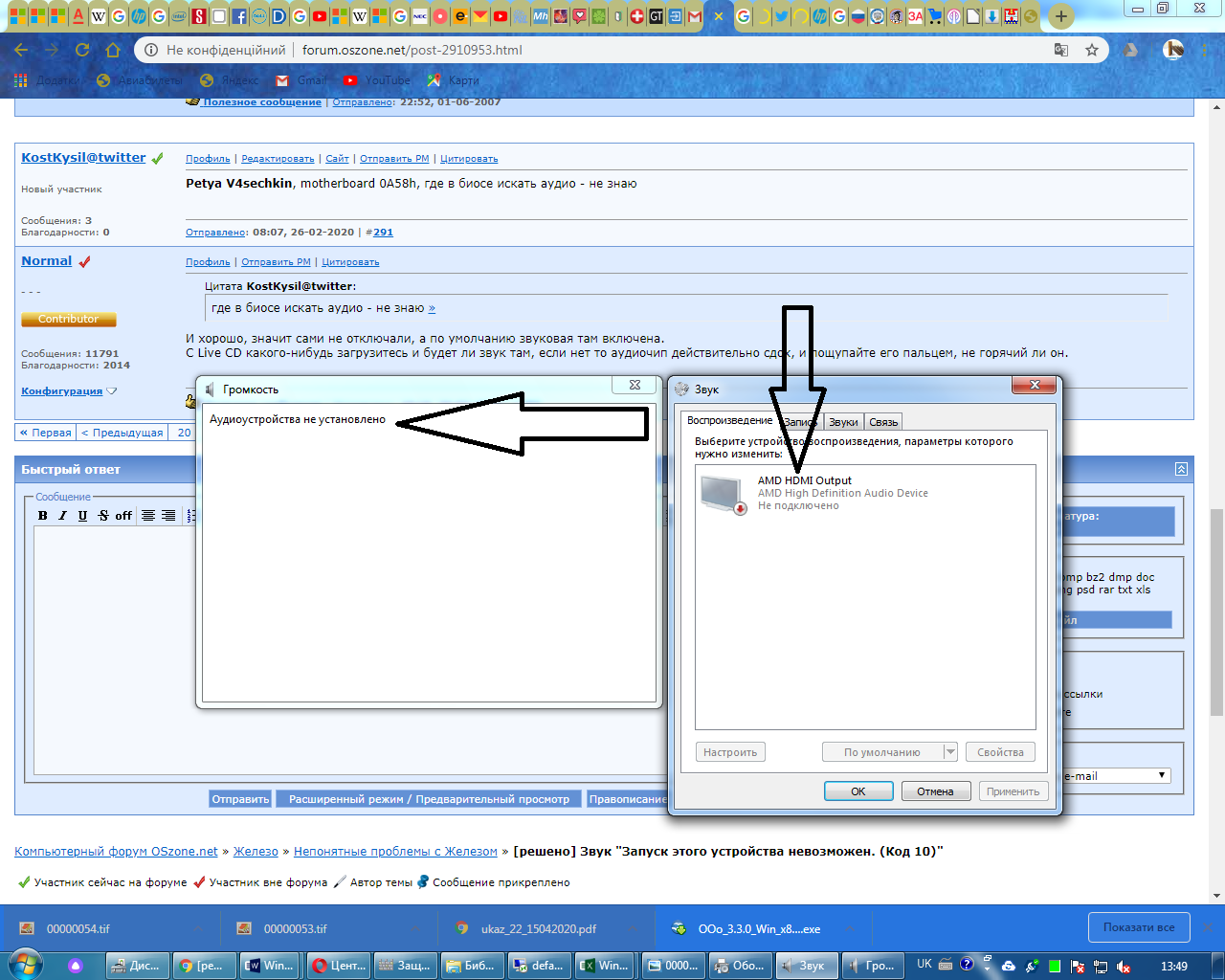Click the Сайт link in KostKysil's post
1225x980 pixels.
coord(337,159)
